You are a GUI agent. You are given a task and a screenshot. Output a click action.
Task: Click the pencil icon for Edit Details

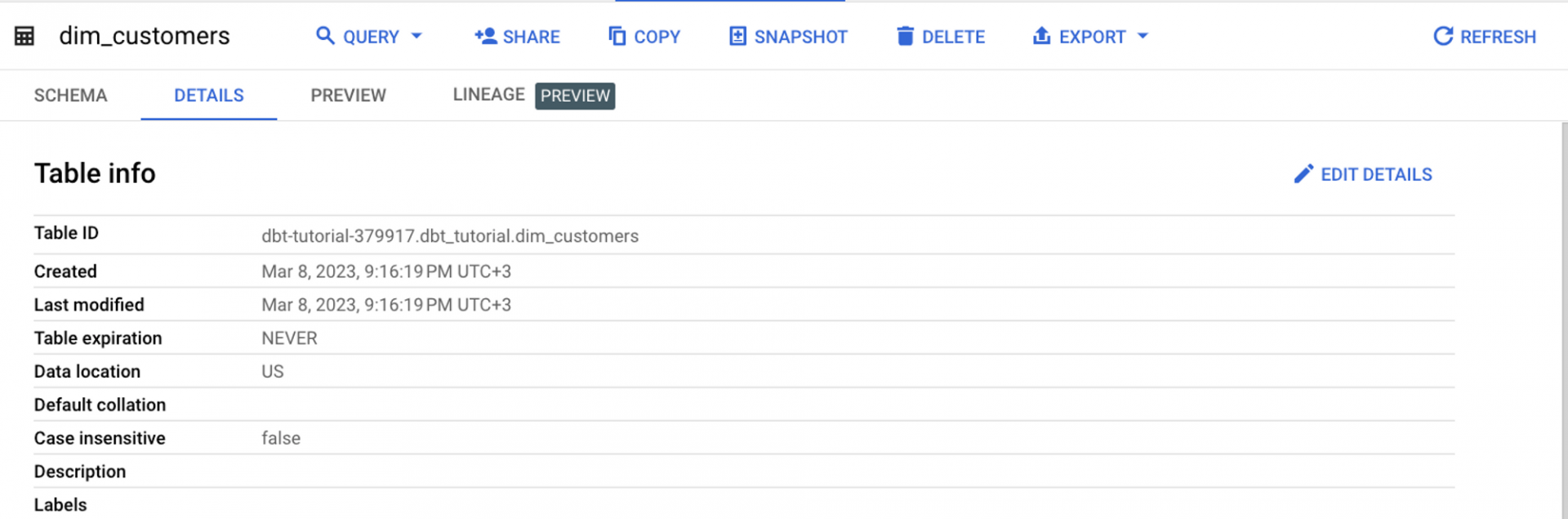click(x=1303, y=174)
